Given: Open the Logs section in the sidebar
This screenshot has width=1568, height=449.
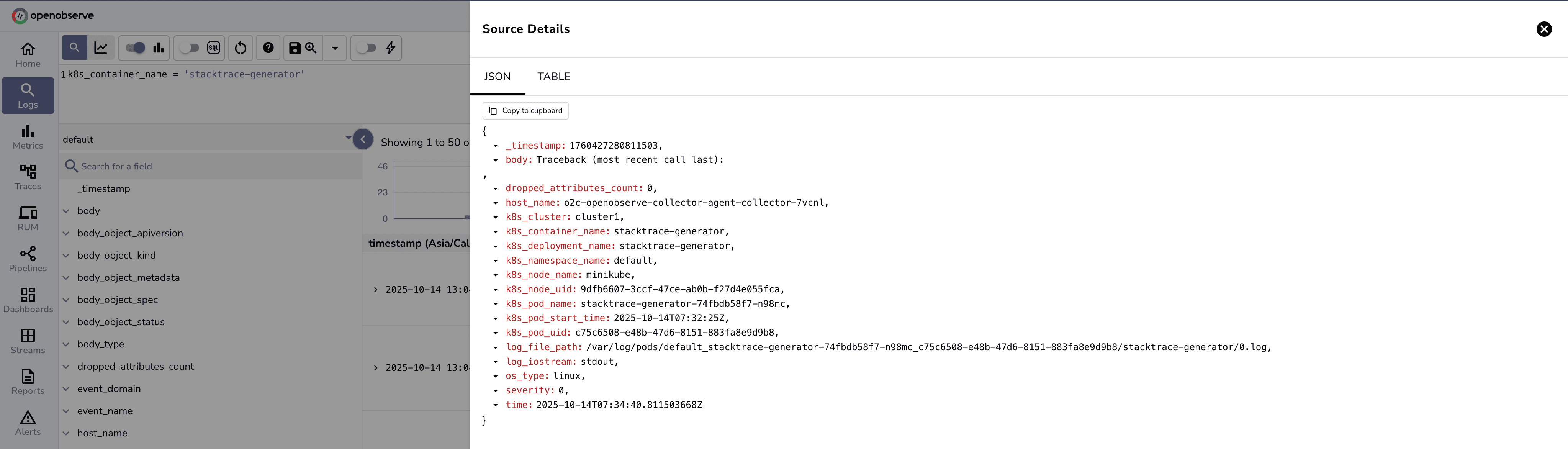Looking at the screenshot, I should (x=28, y=95).
